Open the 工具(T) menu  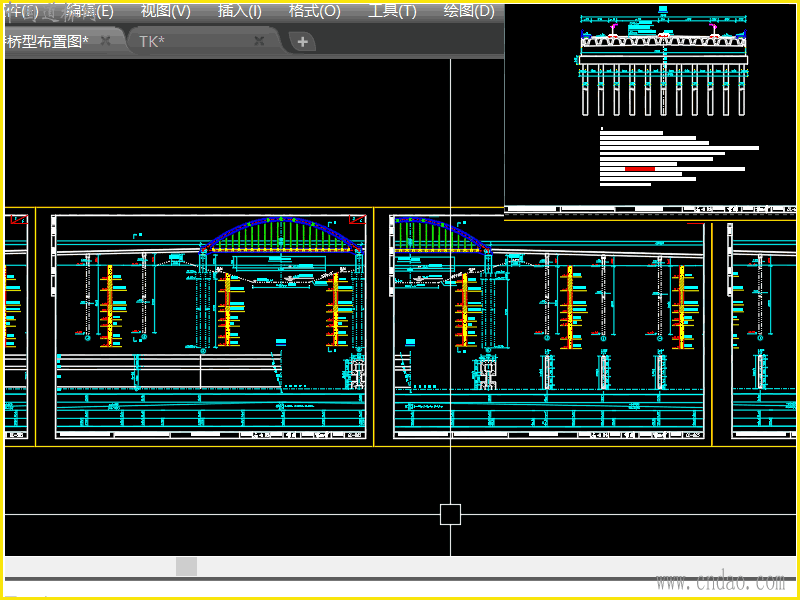tap(392, 12)
